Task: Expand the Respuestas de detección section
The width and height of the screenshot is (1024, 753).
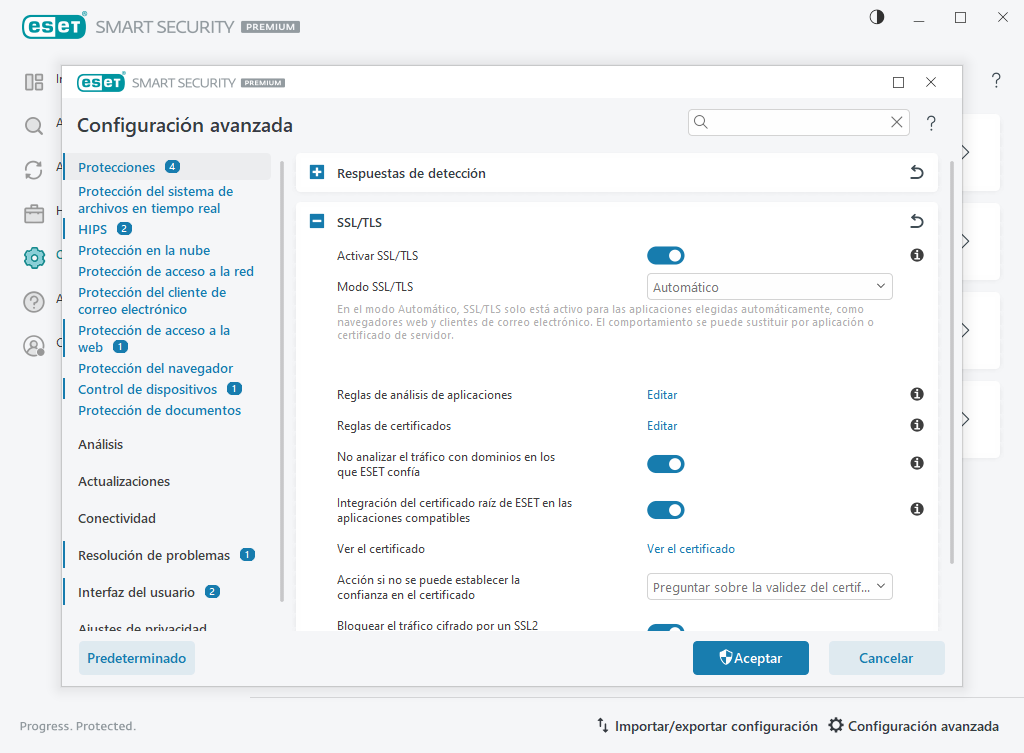Action: pyautogui.click(x=316, y=172)
